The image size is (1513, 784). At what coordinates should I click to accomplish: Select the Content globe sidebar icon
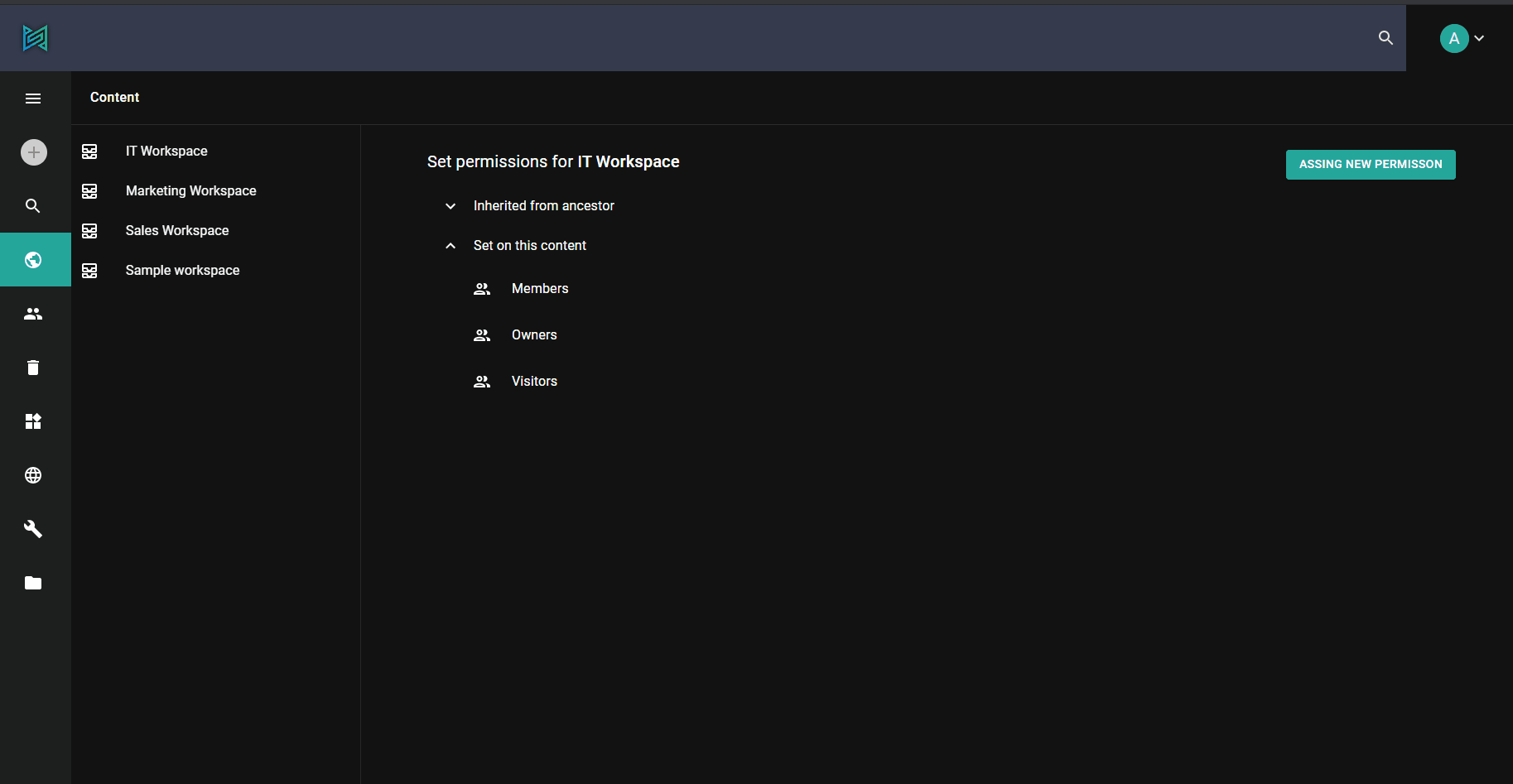coord(35,260)
